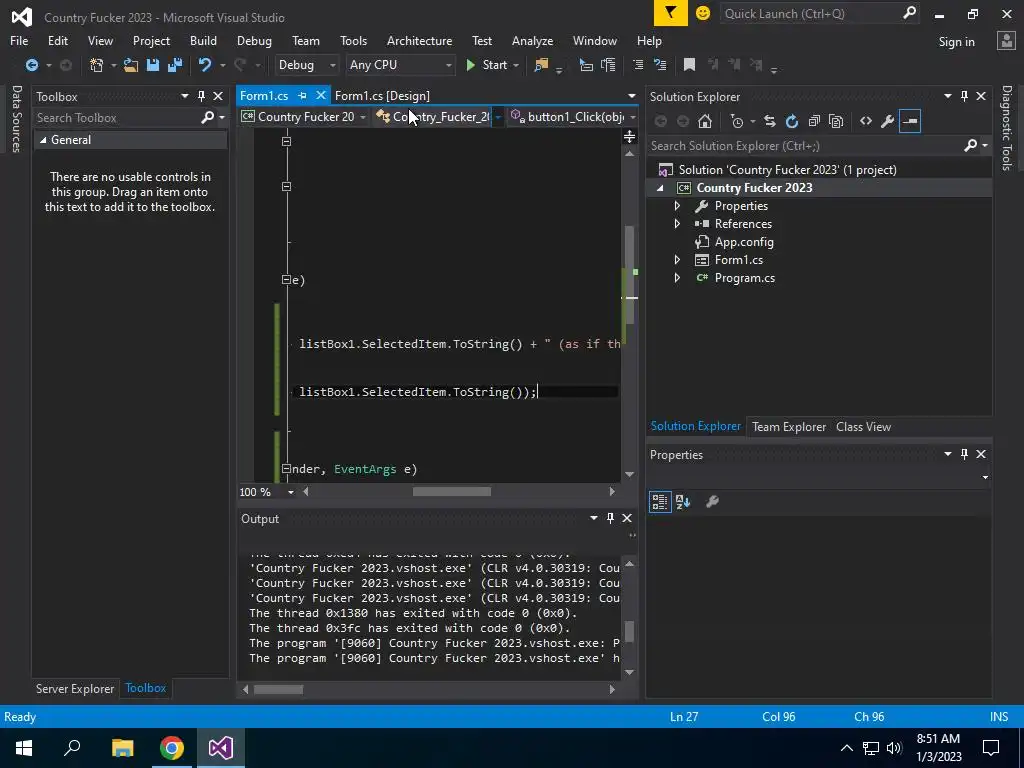Click the Pending Changes Filter clock icon
Viewport: 1024px width, 768px height.
click(x=737, y=121)
